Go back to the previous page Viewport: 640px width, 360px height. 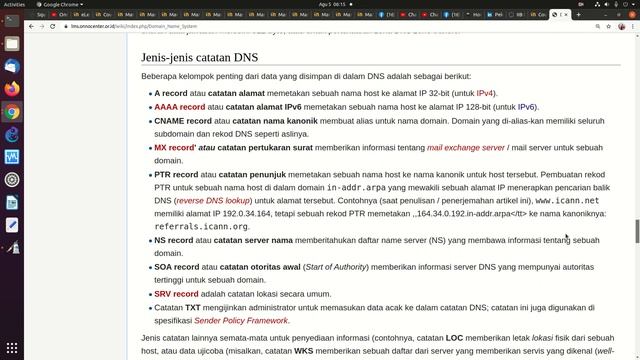tap(31, 26)
